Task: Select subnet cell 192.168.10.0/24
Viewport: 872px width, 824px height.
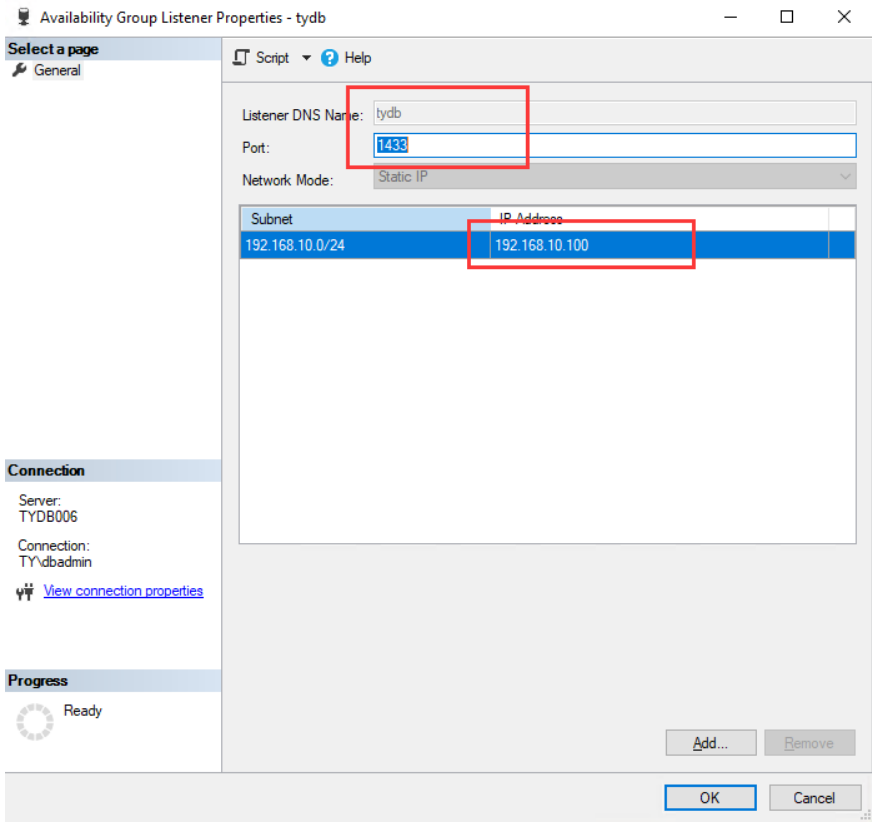Action: click(x=365, y=245)
